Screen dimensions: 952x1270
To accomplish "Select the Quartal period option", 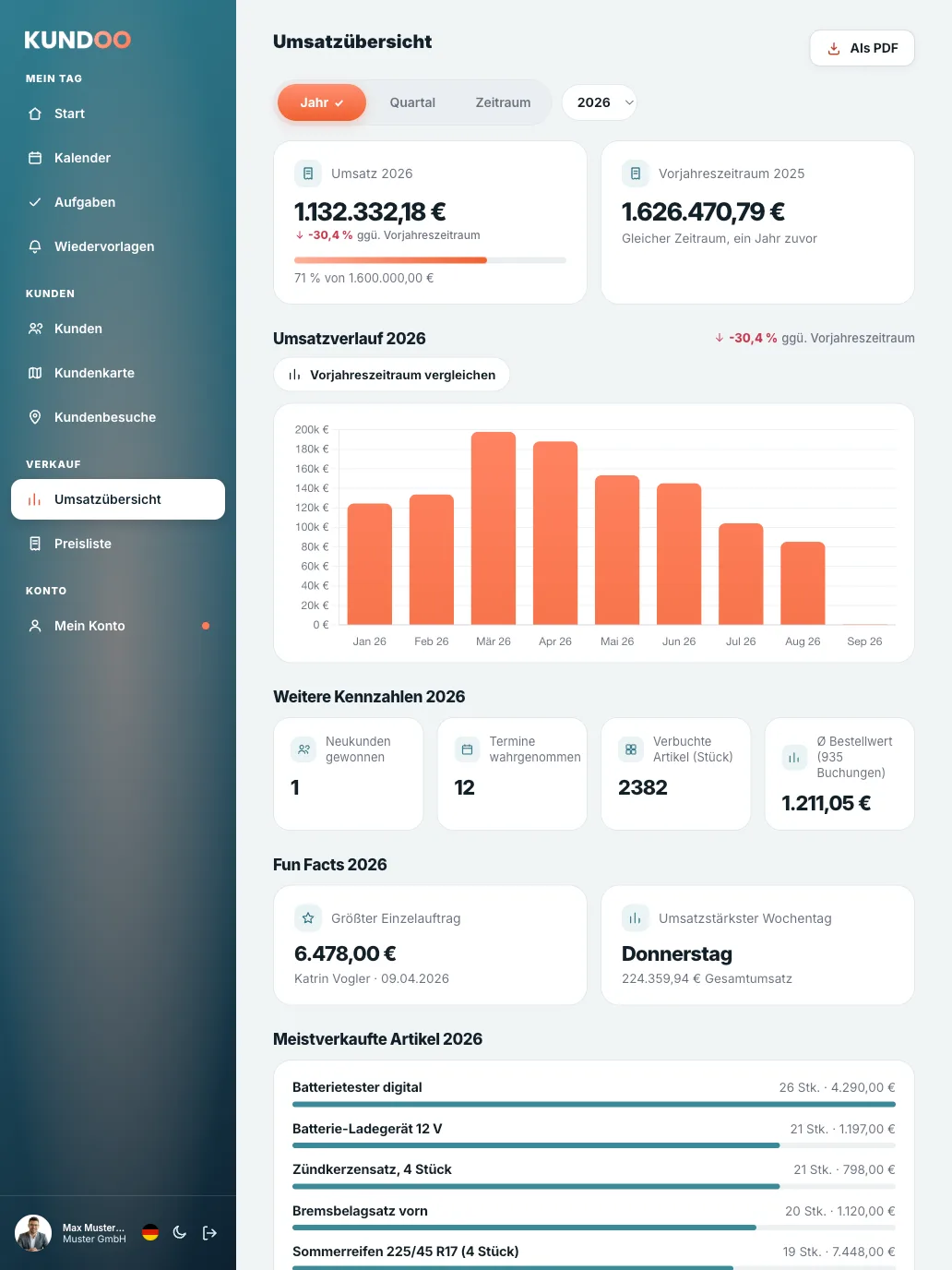I will click(x=412, y=102).
